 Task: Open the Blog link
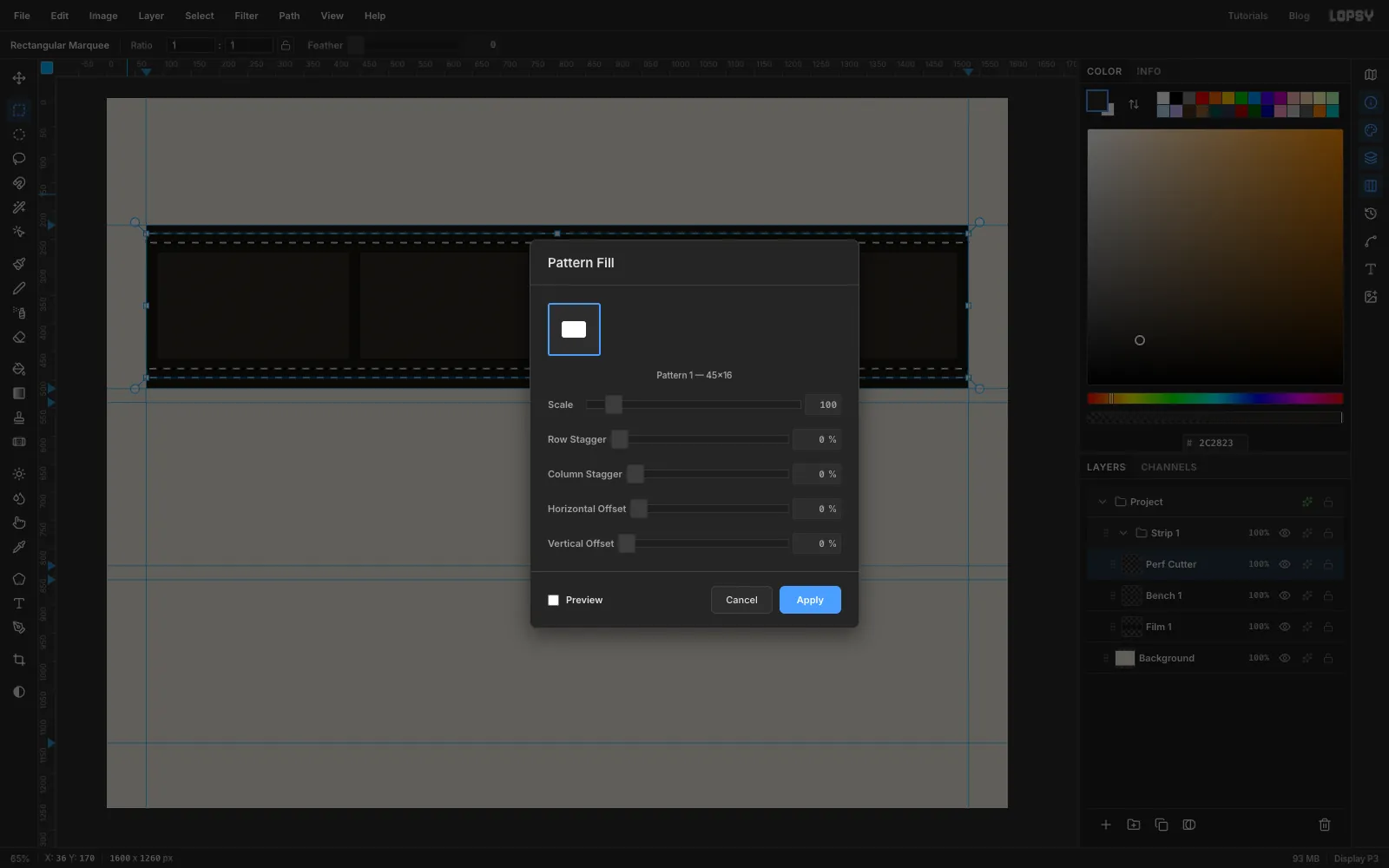[x=1299, y=16]
